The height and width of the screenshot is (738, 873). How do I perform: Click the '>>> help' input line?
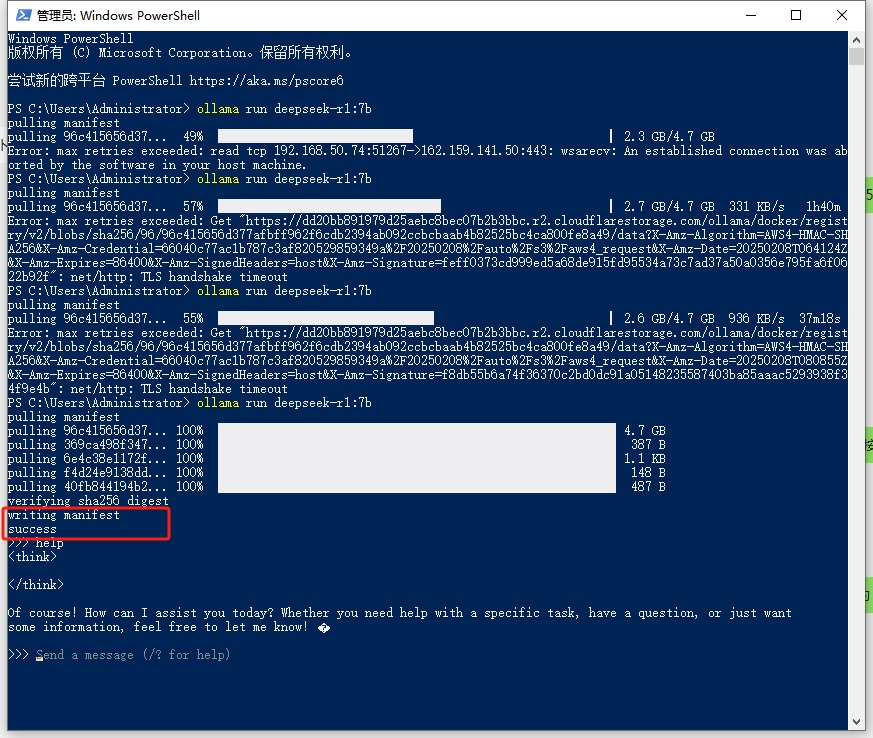pyautogui.click(x=36, y=543)
